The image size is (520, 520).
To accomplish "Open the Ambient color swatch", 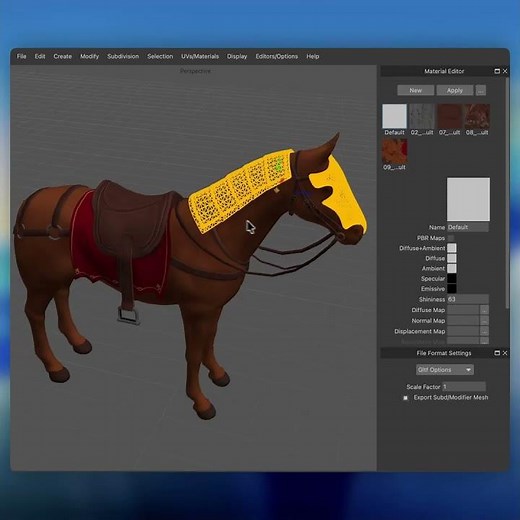I will tap(452, 268).
